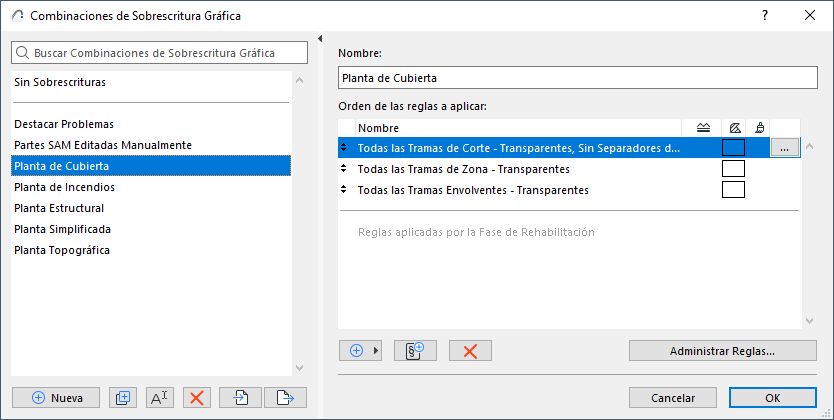The height and width of the screenshot is (420, 834).
Task: Click the fill swatch for the Tramas Envolventes rule
Action: tap(733, 190)
